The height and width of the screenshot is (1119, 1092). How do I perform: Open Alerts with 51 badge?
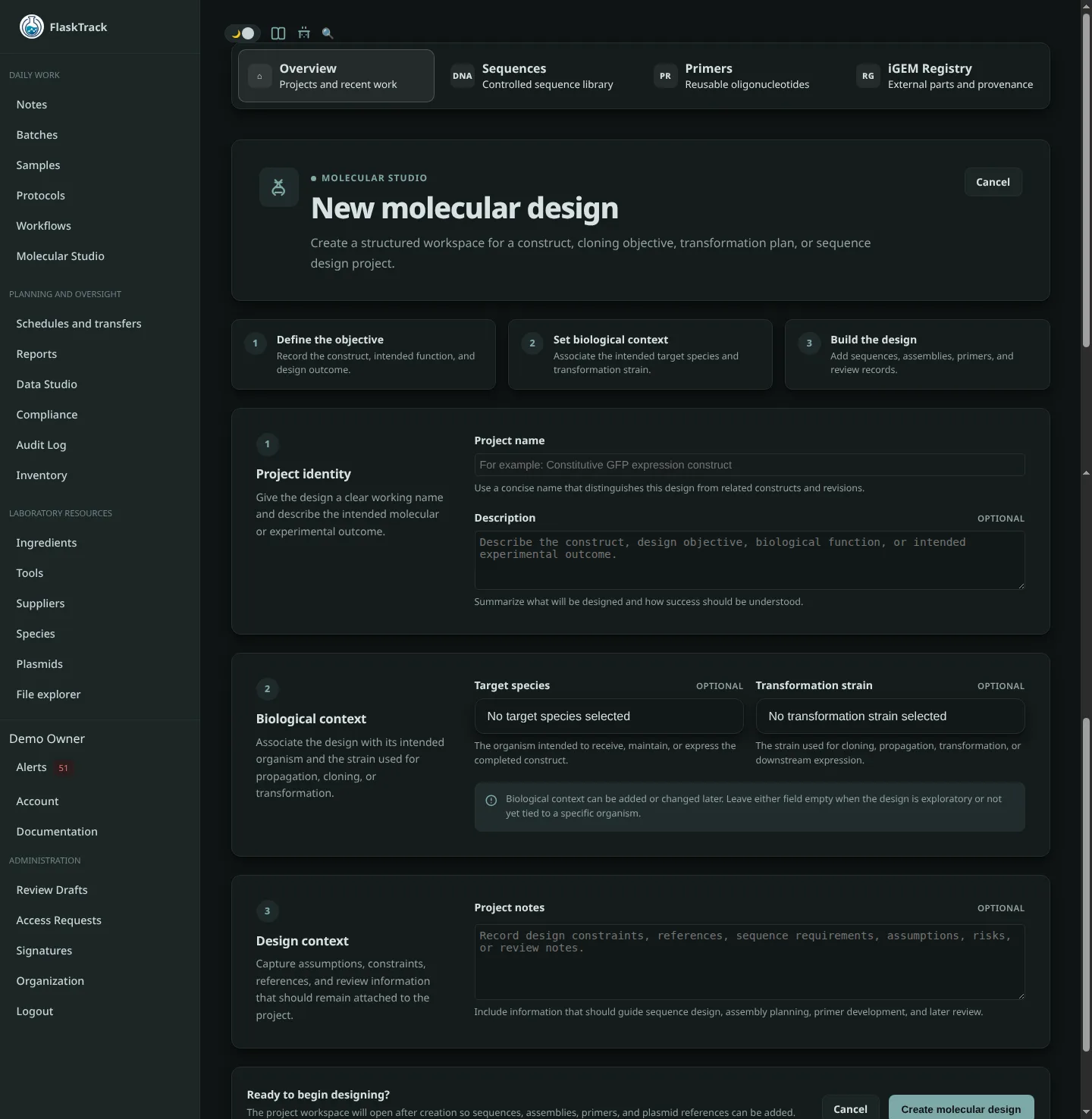[x=44, y=768]
